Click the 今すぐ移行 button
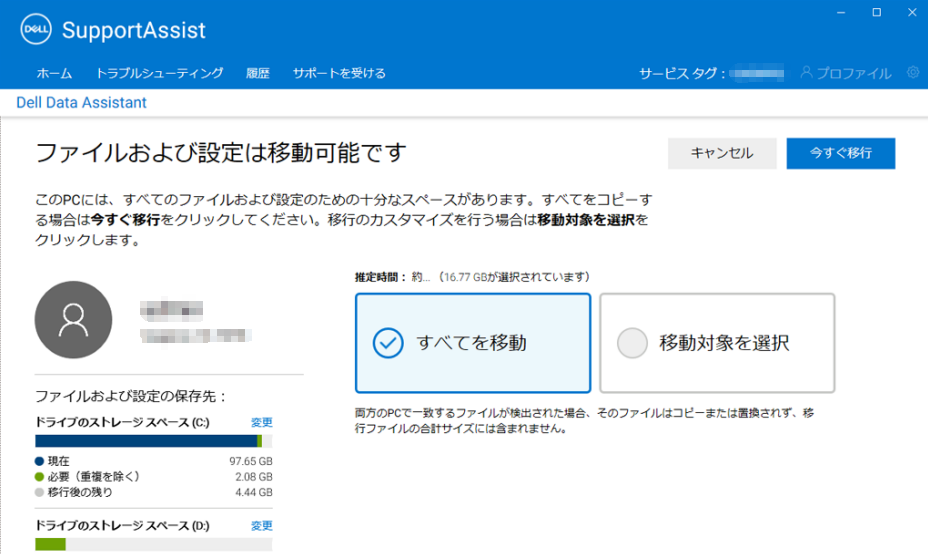 (840, 153)
